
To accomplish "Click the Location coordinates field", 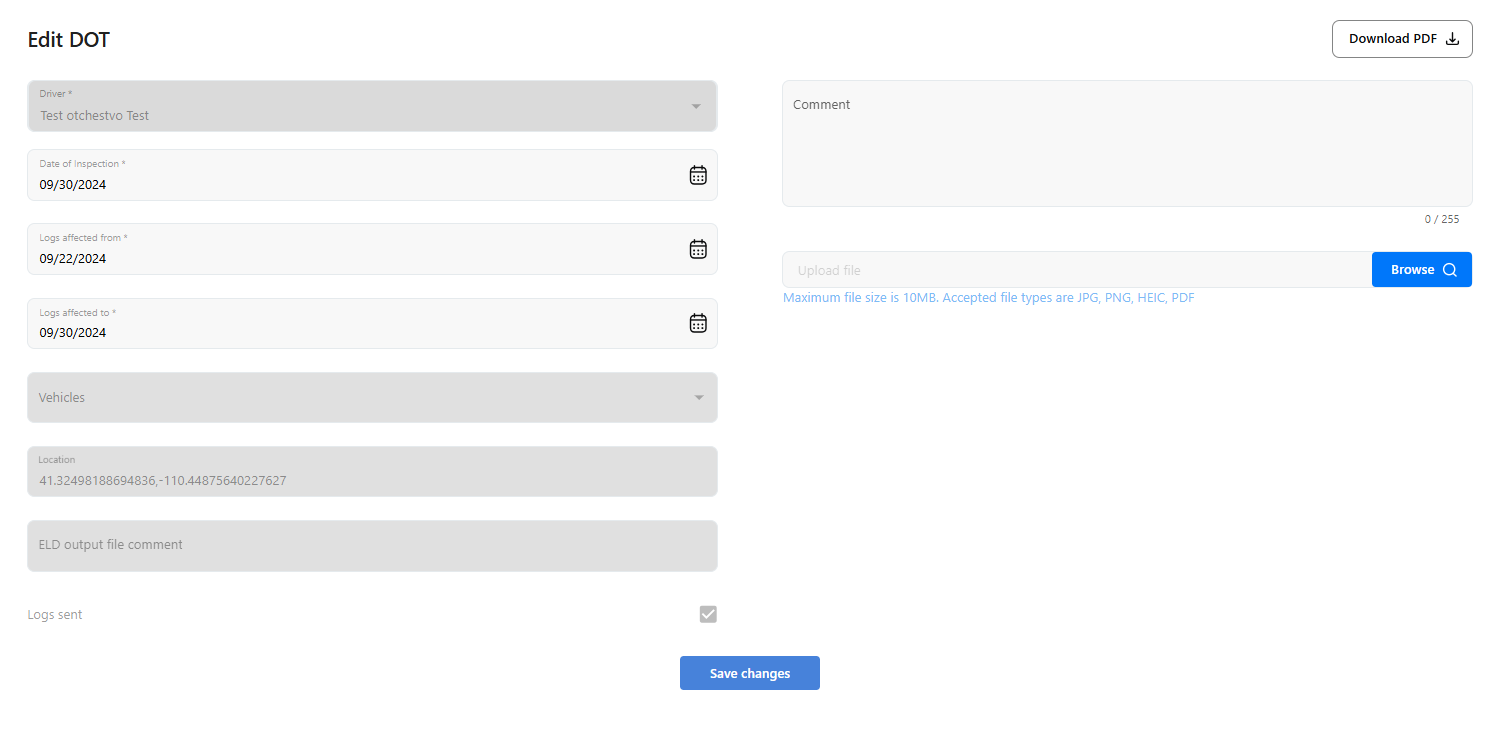I will tap(163, 481).
